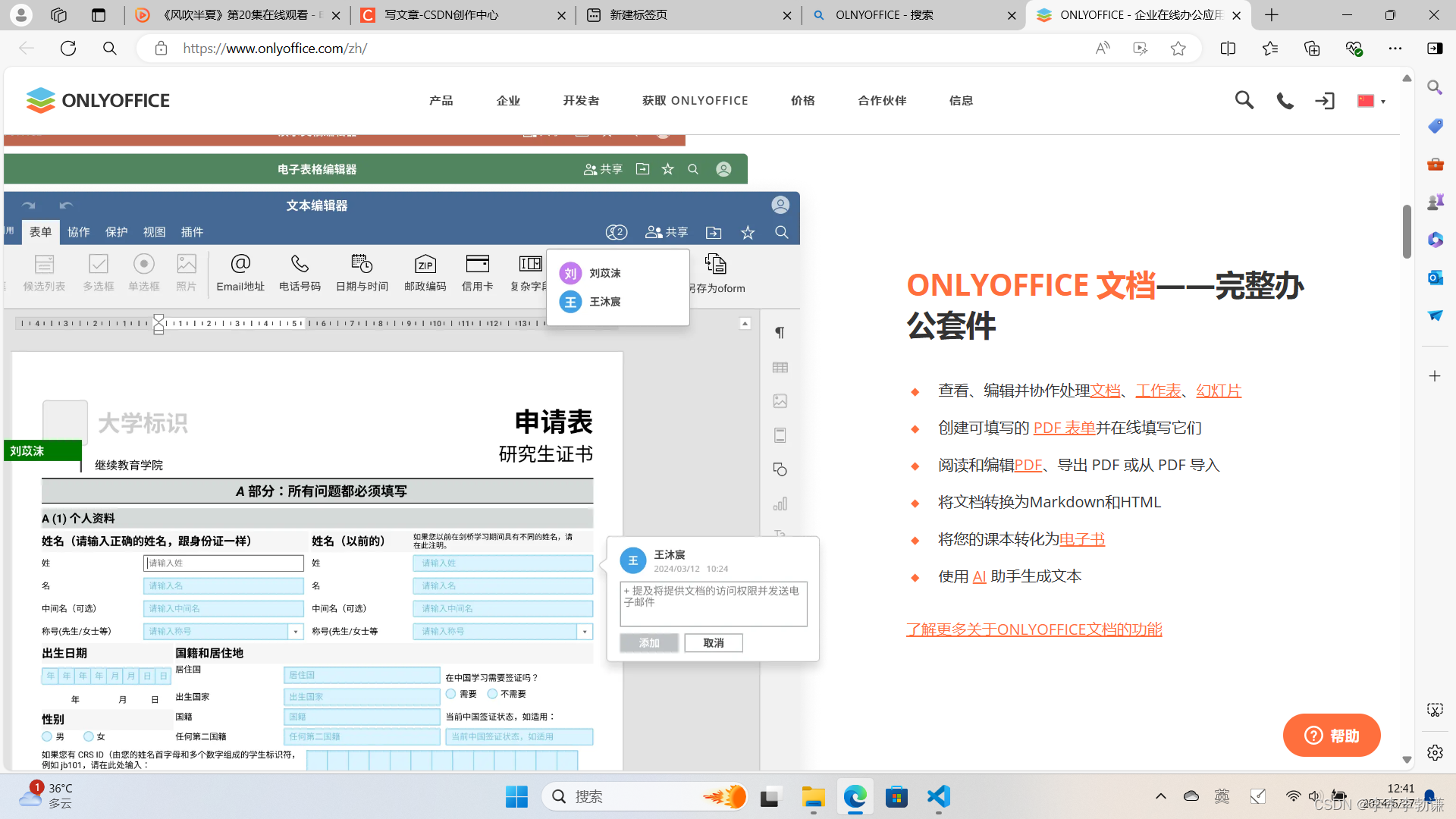Open the 合作伙伴 menu

(882, 100)
